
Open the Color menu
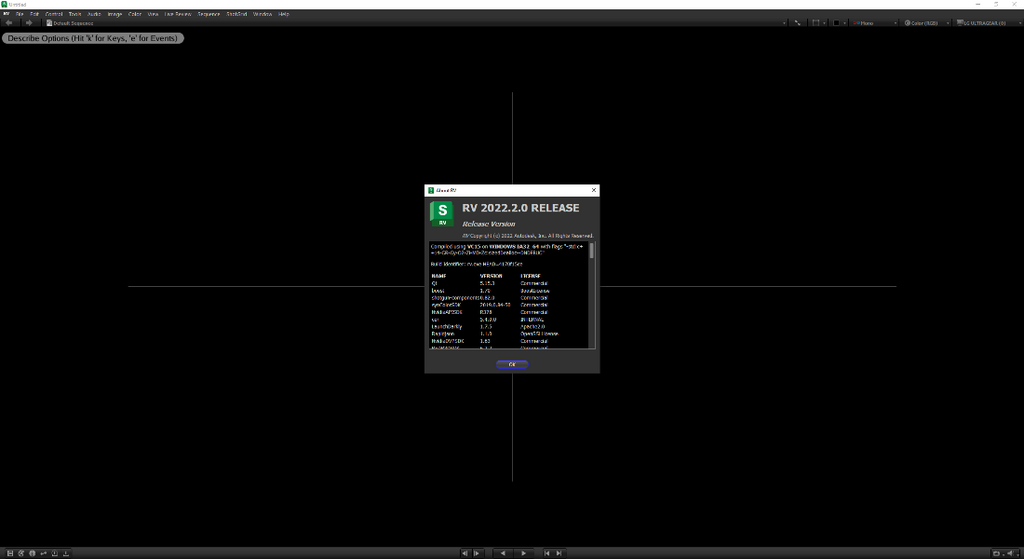click(x=135, y=14)
